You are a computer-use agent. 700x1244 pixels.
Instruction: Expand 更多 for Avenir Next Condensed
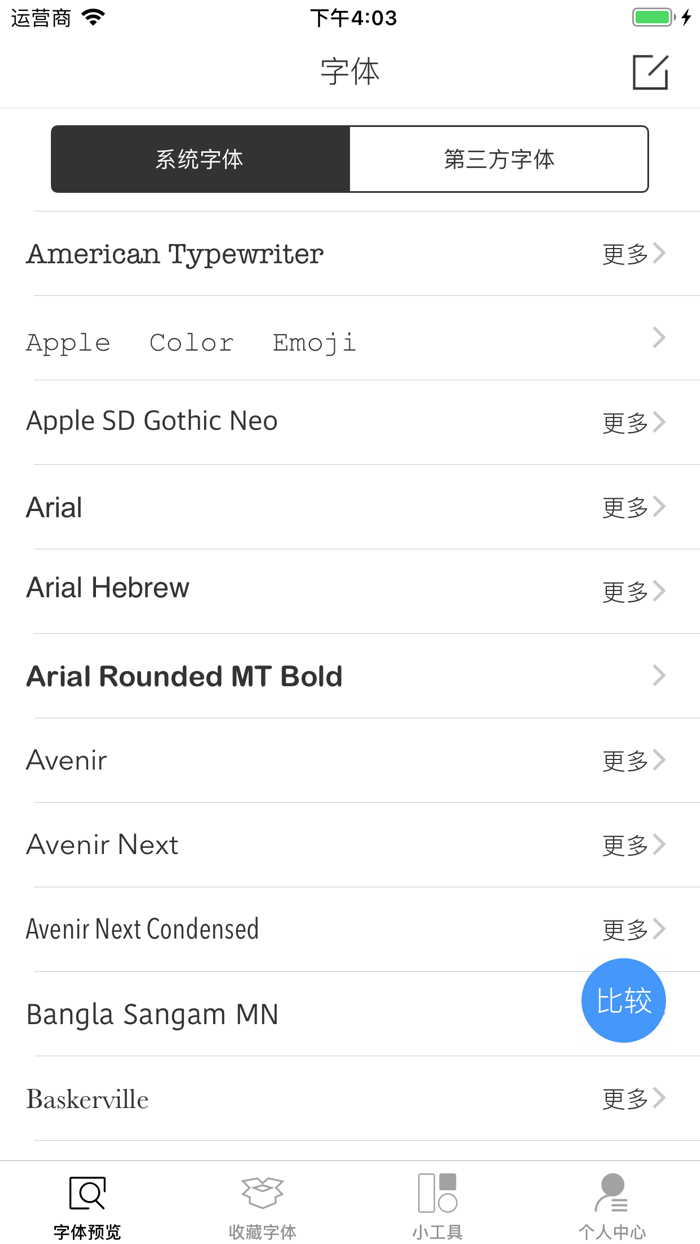tap(633, 930)
